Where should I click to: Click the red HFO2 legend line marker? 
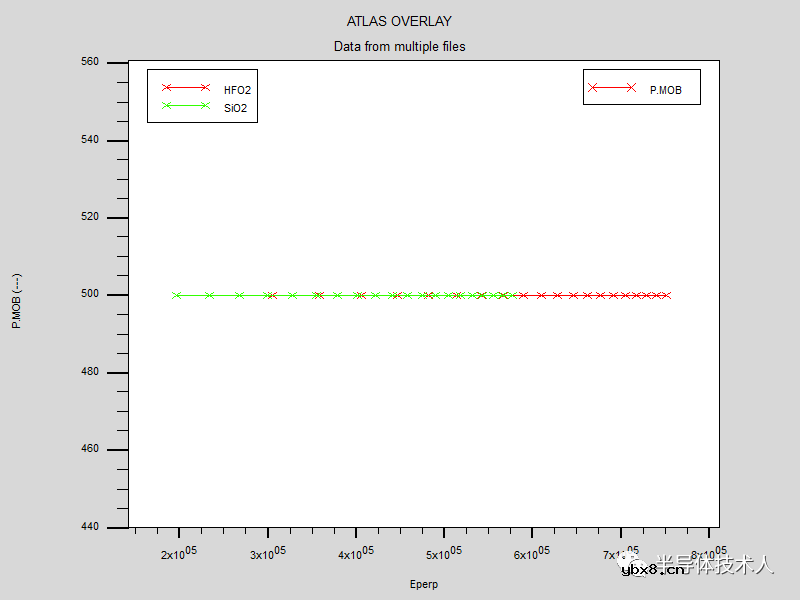tap(185, 88)
